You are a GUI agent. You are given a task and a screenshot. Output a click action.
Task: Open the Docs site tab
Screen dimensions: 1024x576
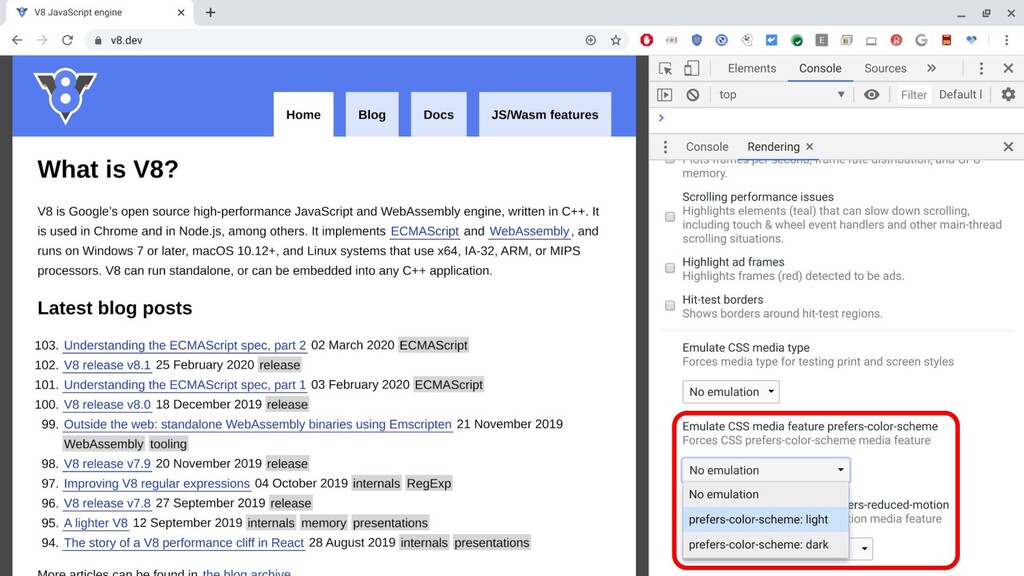pyautogui.click(x=438, y=115)
